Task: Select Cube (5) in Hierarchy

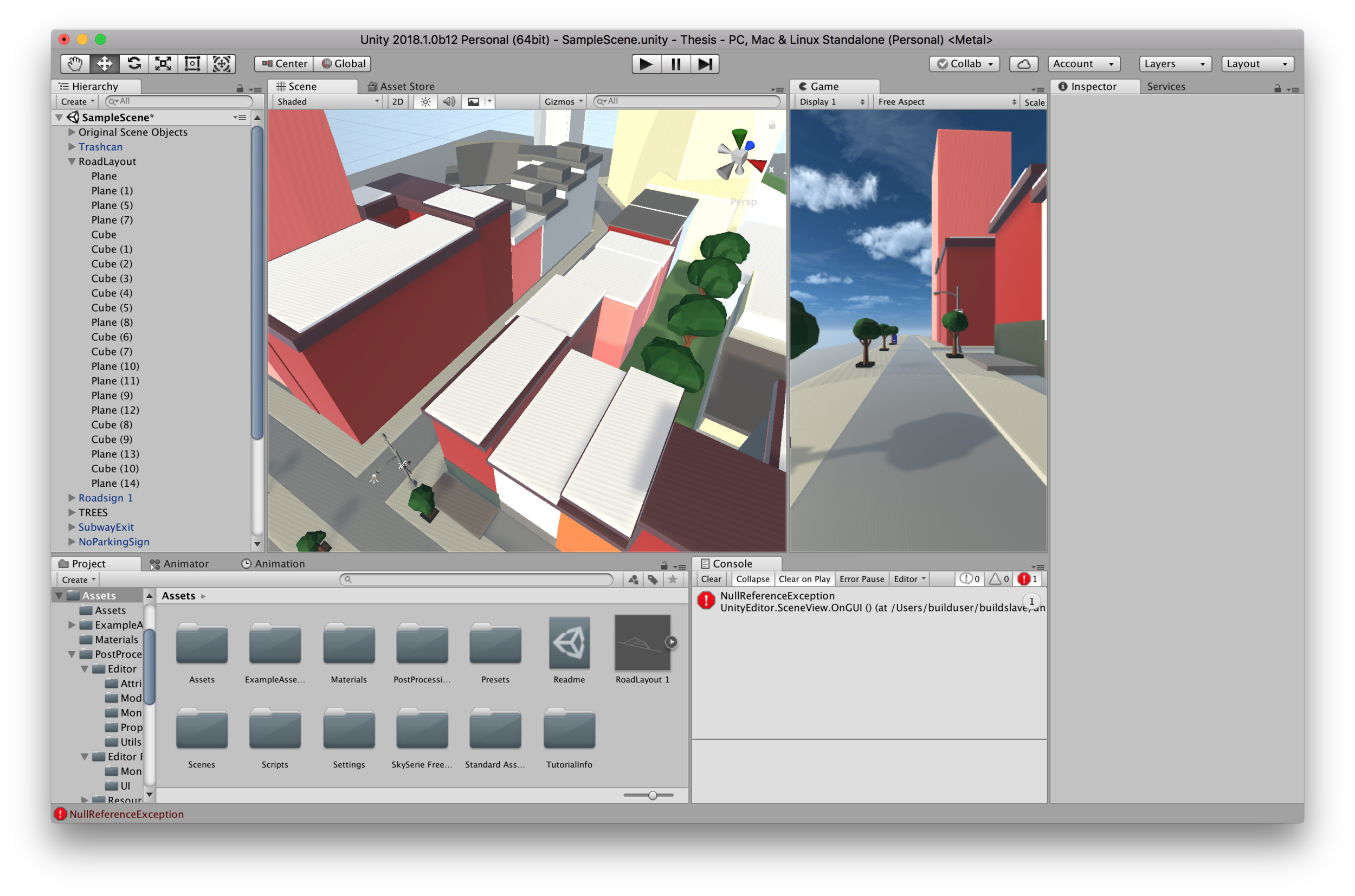Action: click(112, 308)
